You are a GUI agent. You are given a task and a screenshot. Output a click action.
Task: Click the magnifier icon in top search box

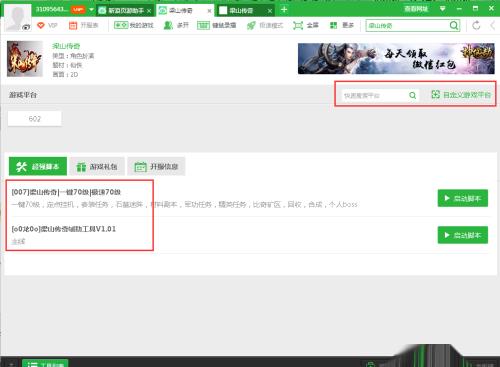point(454,25)
